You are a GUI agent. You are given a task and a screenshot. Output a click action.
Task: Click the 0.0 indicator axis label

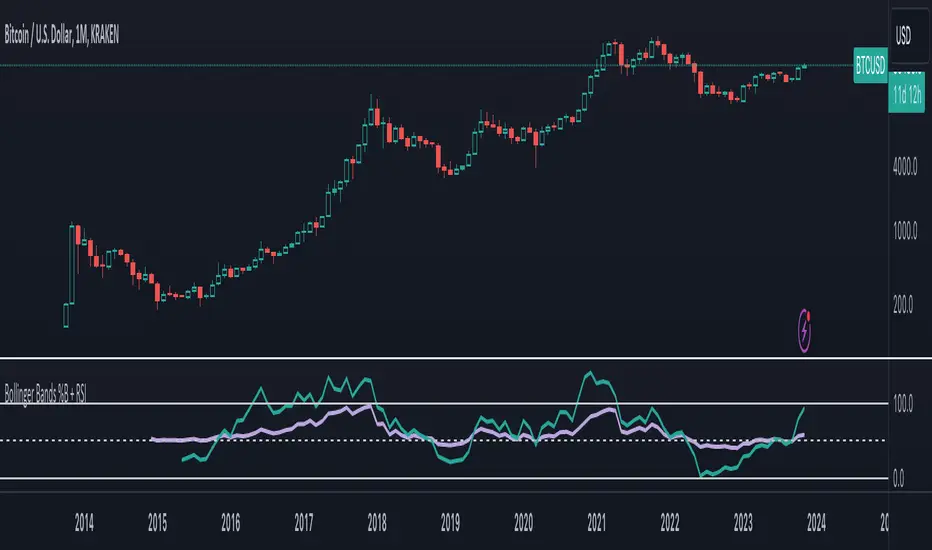point(899,479)
